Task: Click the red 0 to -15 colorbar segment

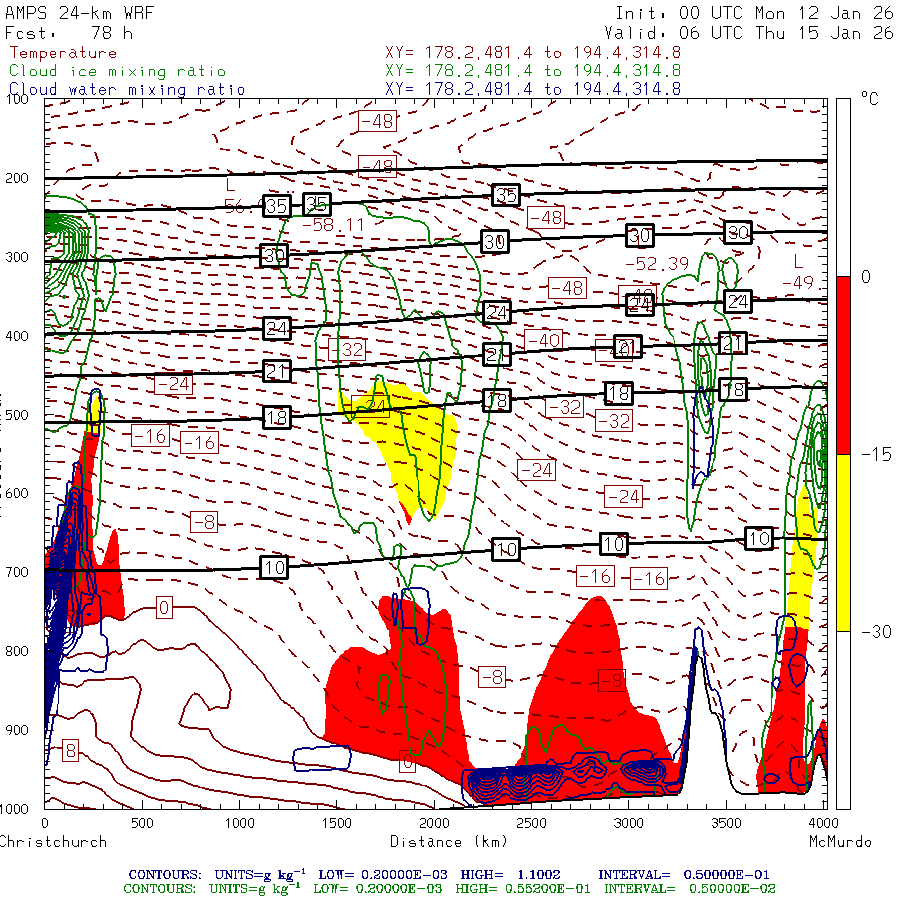Action: (x=843, y=365)
